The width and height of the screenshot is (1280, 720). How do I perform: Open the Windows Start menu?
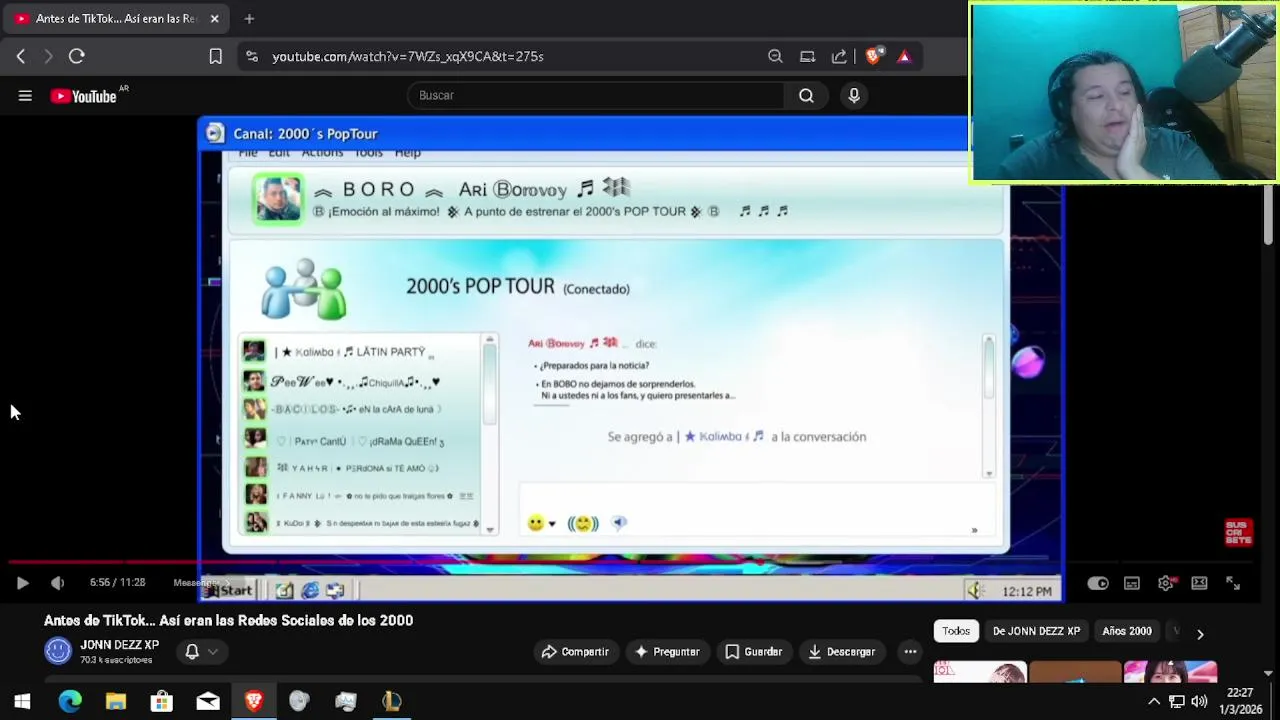(22, 702)
